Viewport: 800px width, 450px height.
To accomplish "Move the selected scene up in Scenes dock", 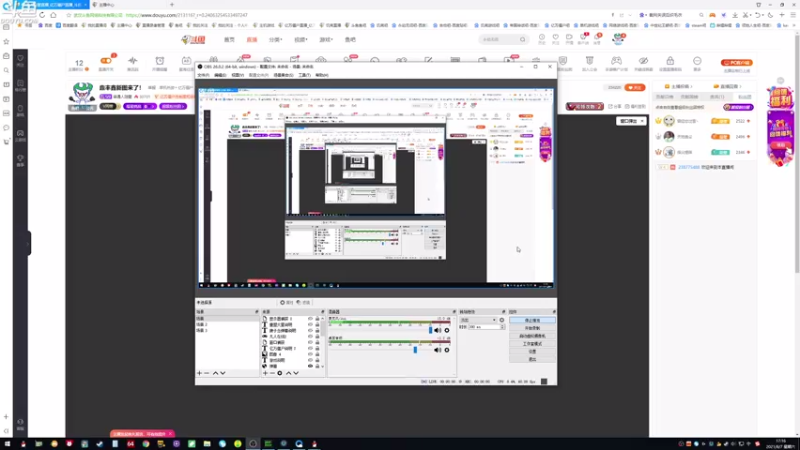I will tap(215, 373).
